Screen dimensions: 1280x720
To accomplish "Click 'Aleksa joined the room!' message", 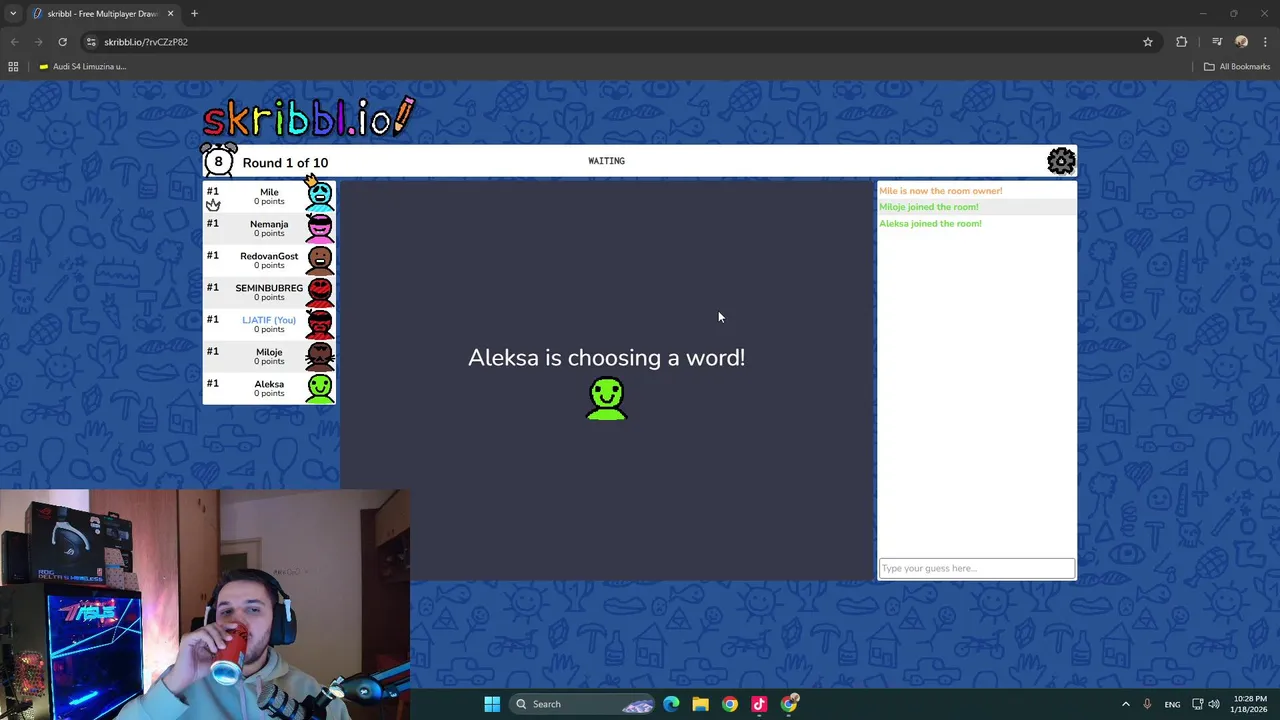I will [930, 224].
